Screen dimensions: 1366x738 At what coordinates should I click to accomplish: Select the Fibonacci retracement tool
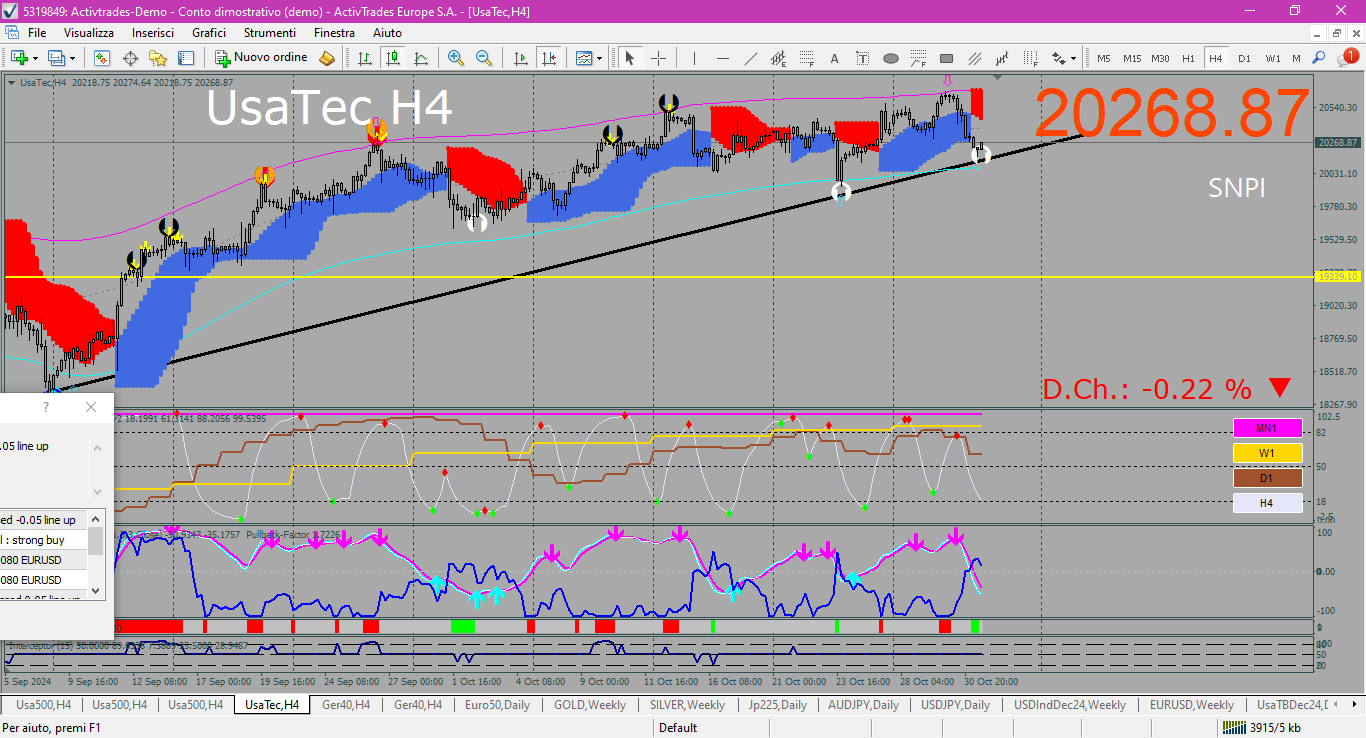click(807, 58)
